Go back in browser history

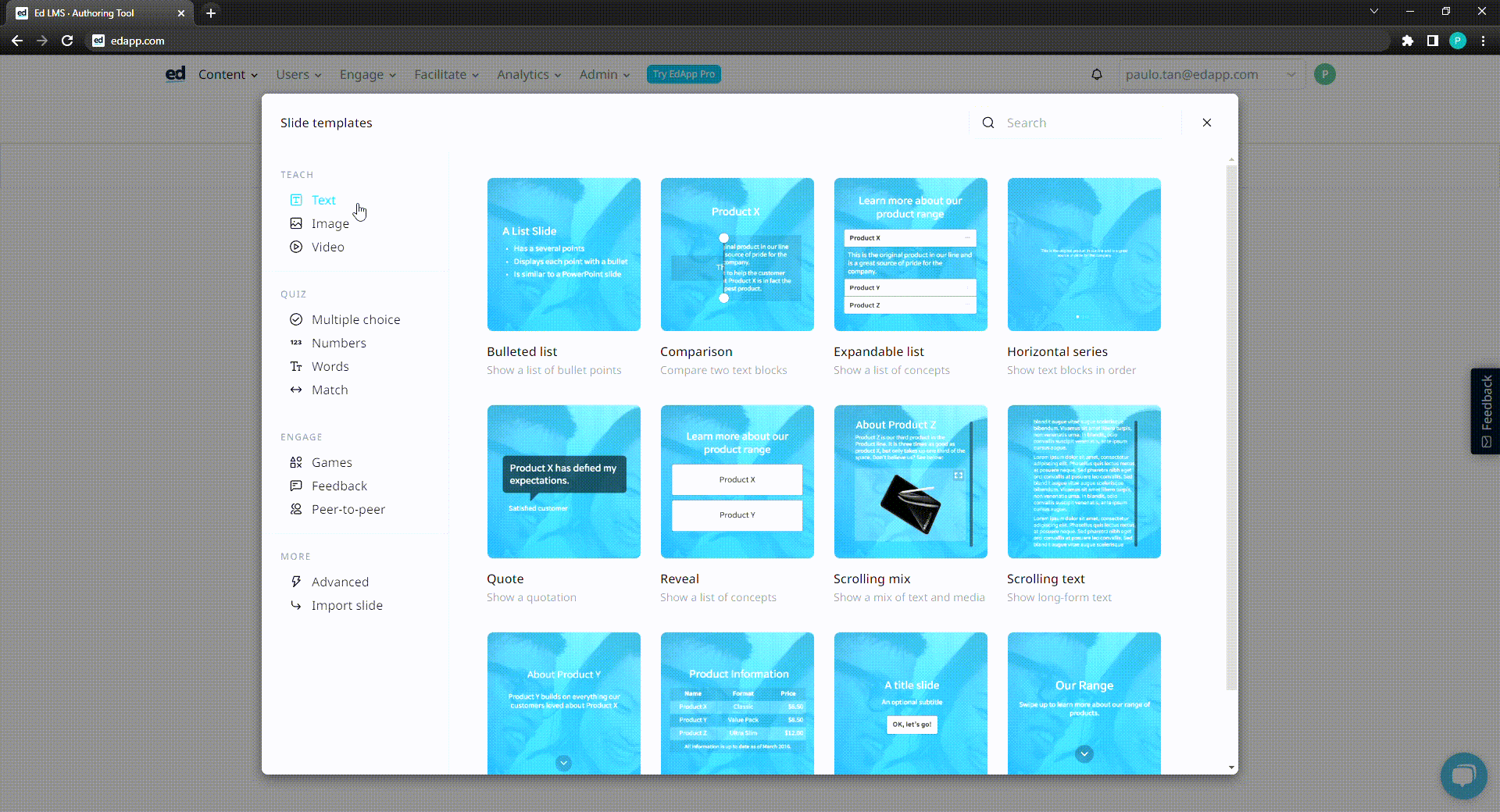17,41
